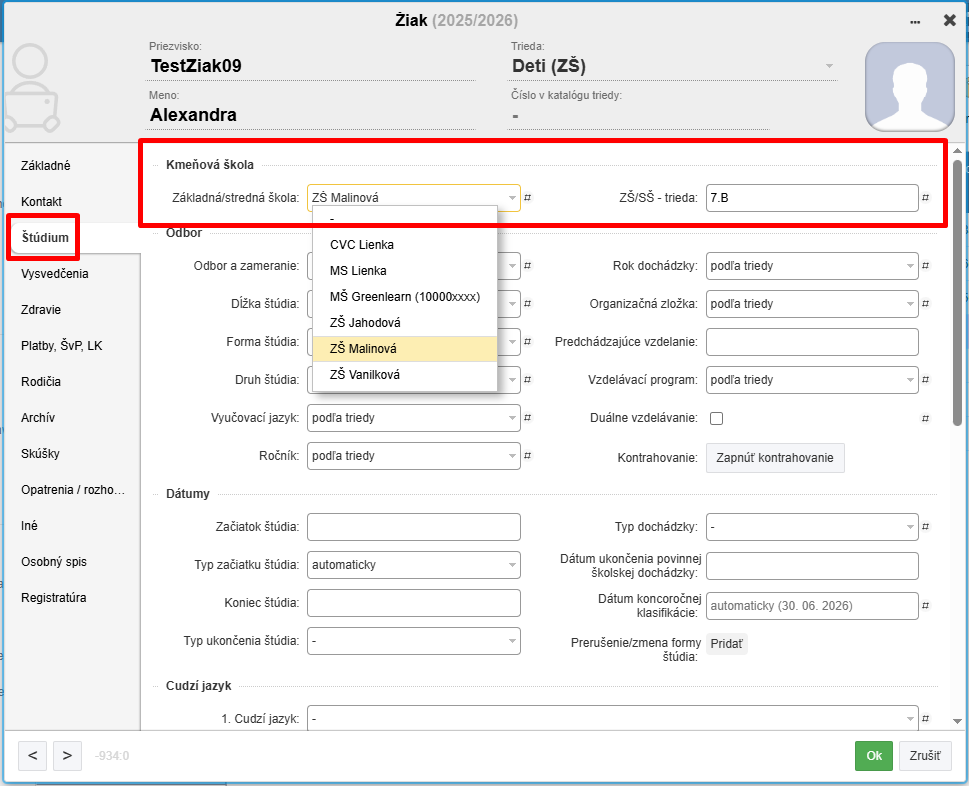
Task: Confirm the form with the green Ok button
Action: (x=873, y=755)
